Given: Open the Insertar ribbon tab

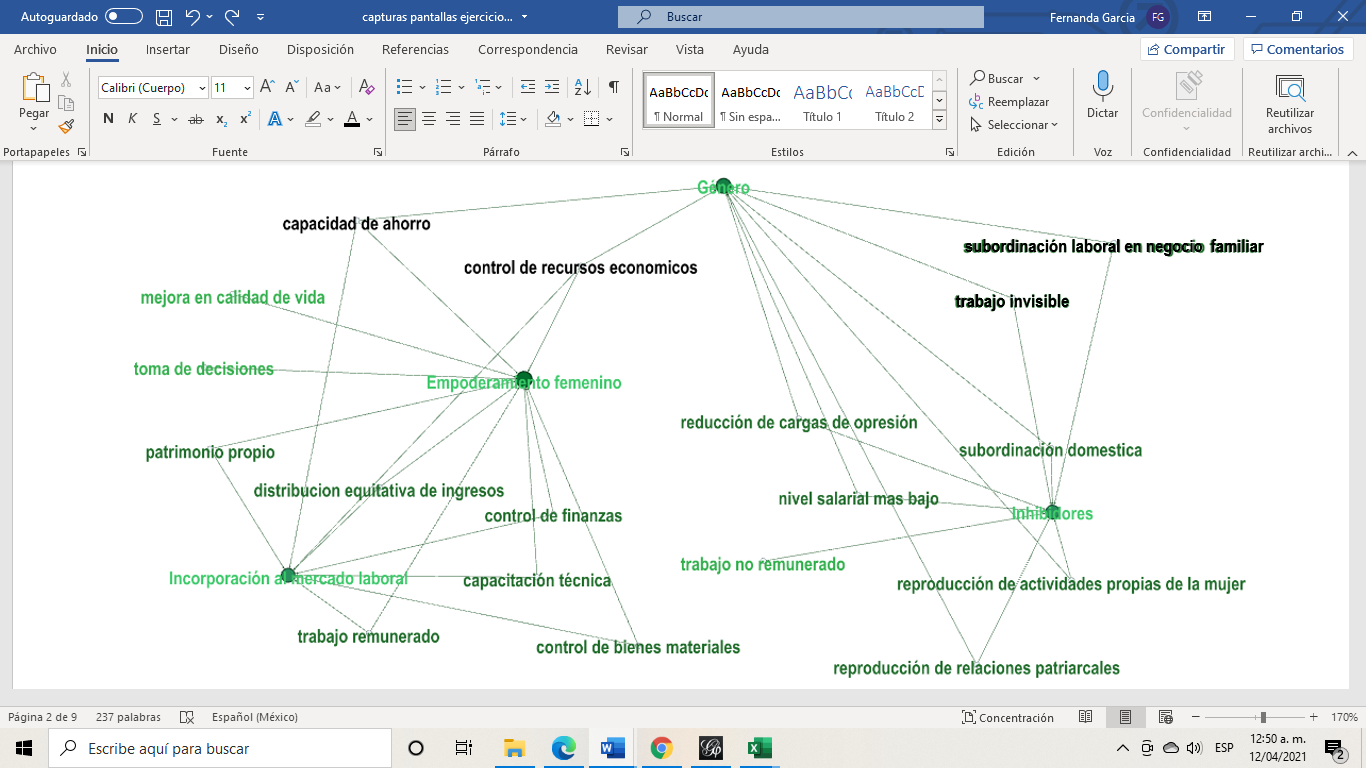Looking at the screenshot, I should [167, 49].
